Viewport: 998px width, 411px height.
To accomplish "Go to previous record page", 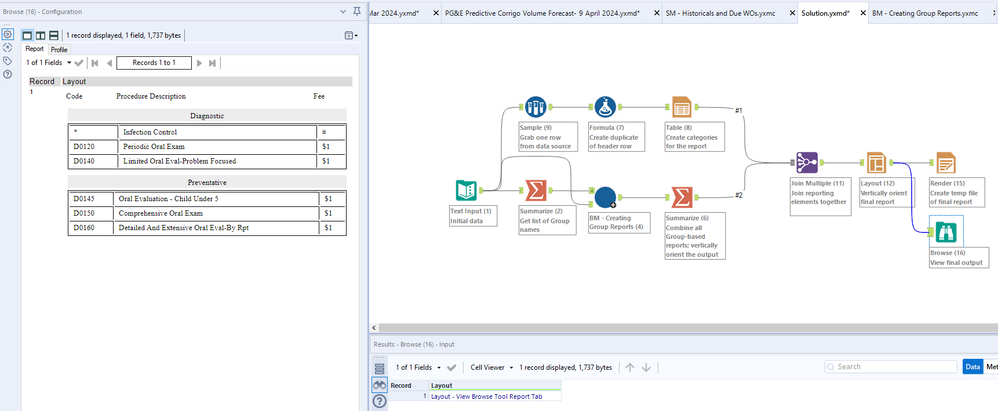I will (x=109, y=63).
